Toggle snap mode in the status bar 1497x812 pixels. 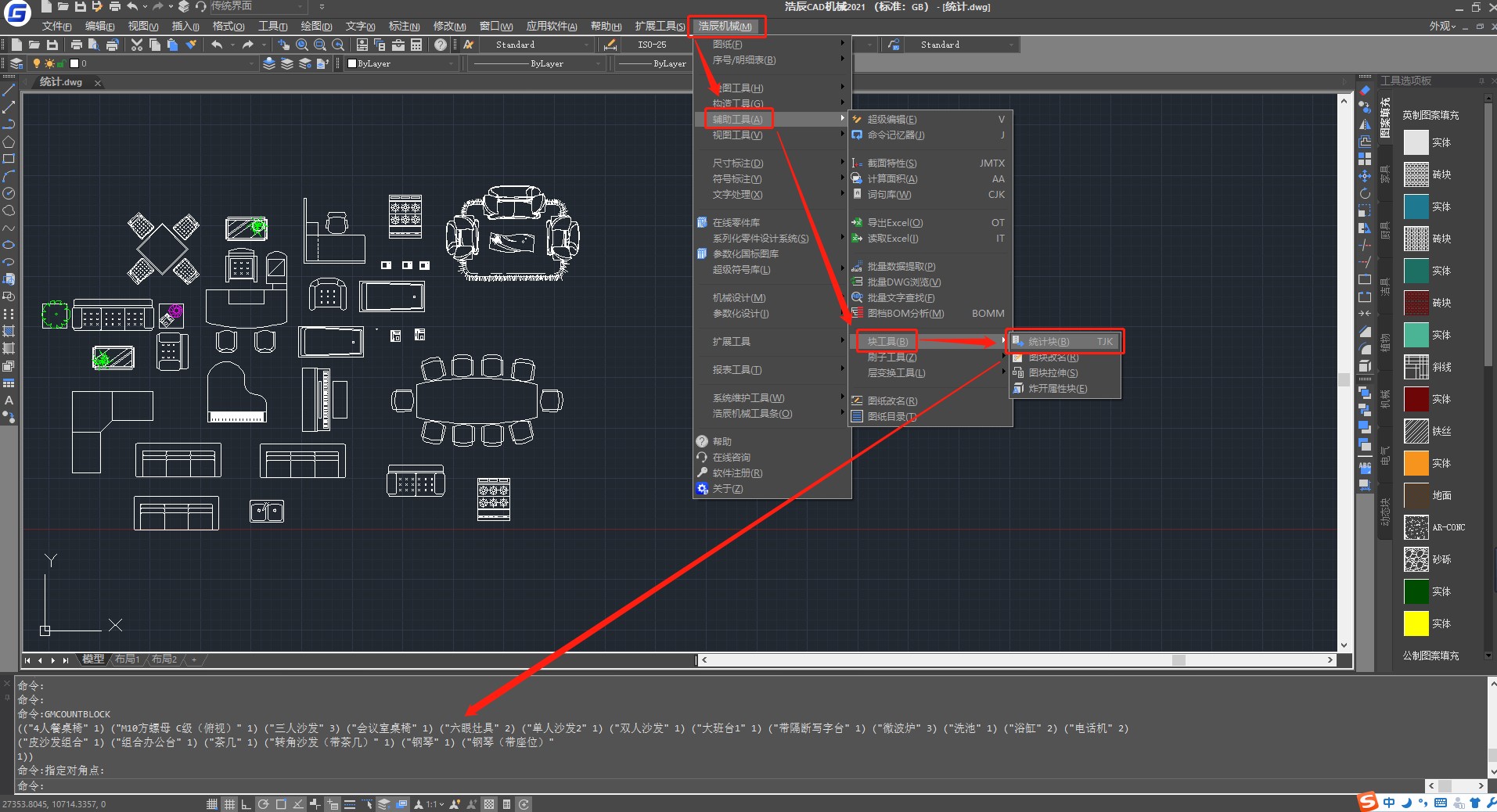tap(212, 804)
